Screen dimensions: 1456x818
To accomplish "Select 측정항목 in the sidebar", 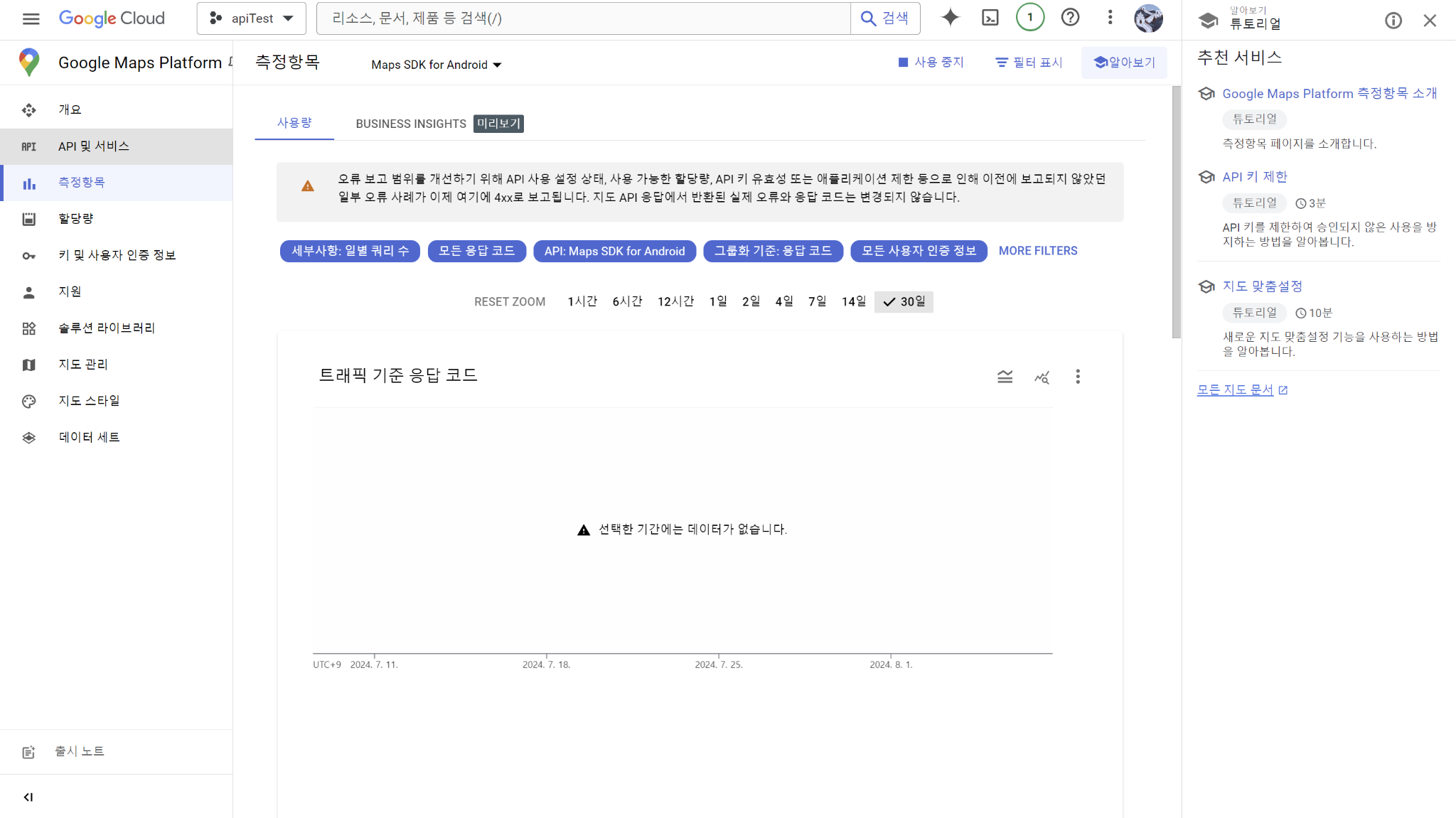I will tap(116, 183).
